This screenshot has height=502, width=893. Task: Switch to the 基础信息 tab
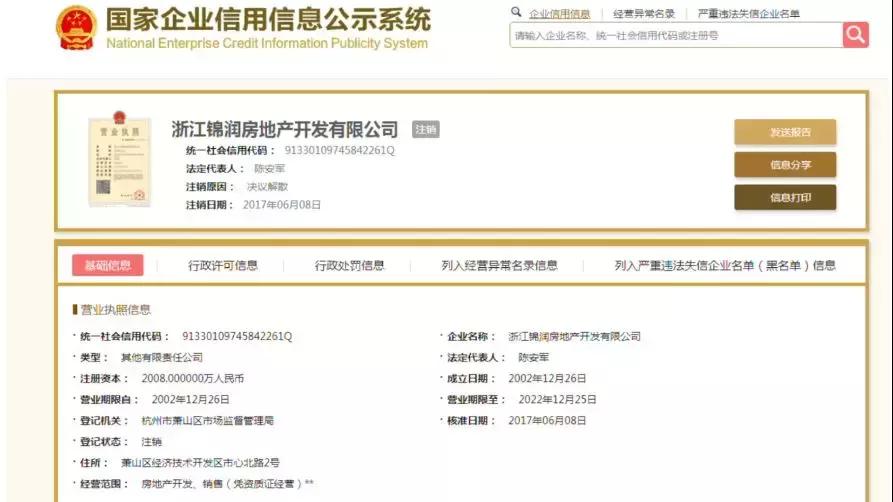point(108,265)
